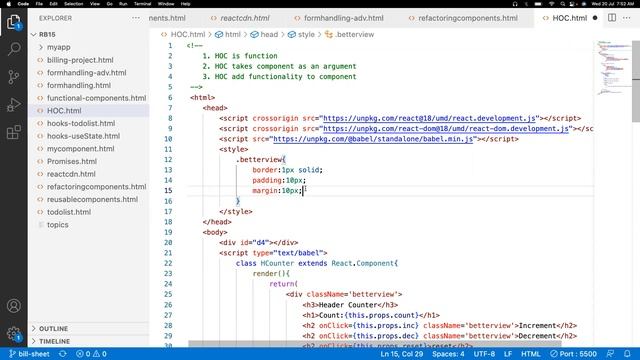The width and height of the screenshot is (640, 360).
Task: Open formhandling.html in explorer
Action: (x=89, y=85)
